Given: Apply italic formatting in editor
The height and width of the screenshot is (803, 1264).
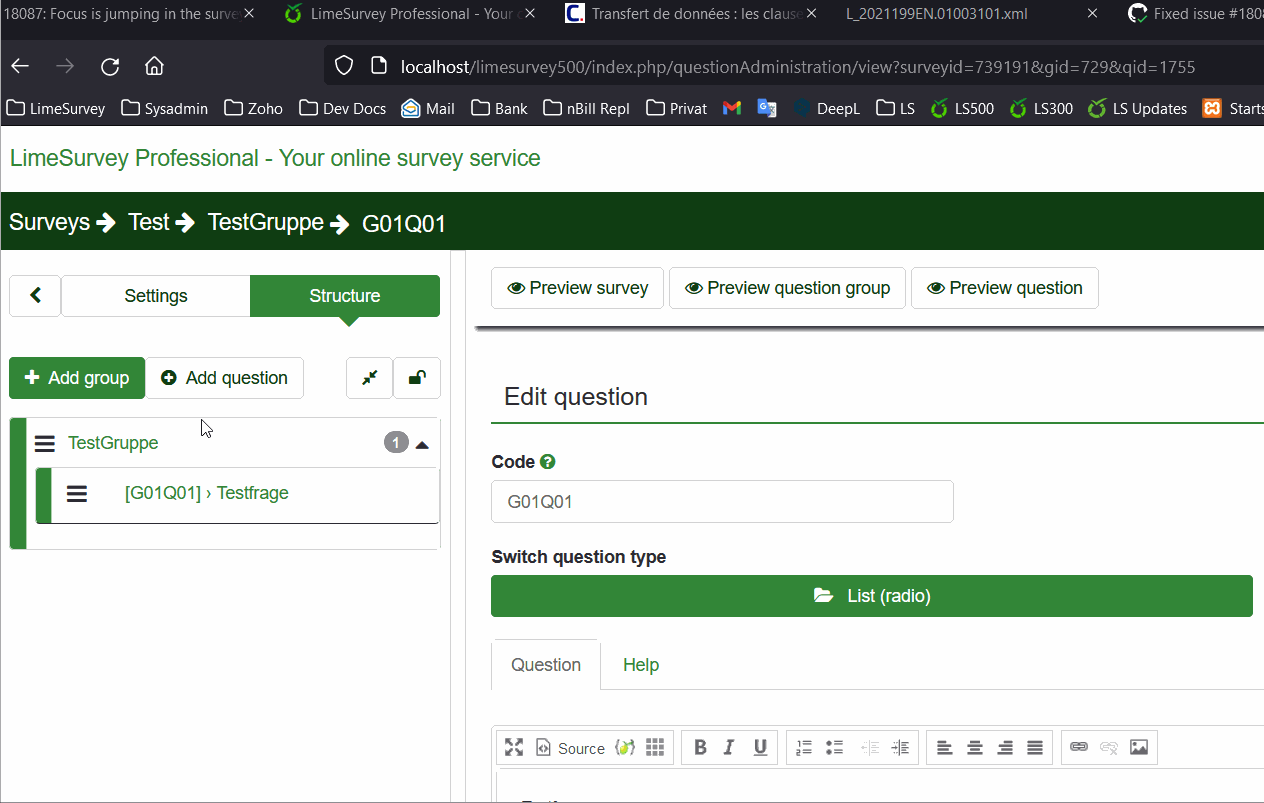Looking at the screenshot, I should pyautogui.click(x=729, y=747).
